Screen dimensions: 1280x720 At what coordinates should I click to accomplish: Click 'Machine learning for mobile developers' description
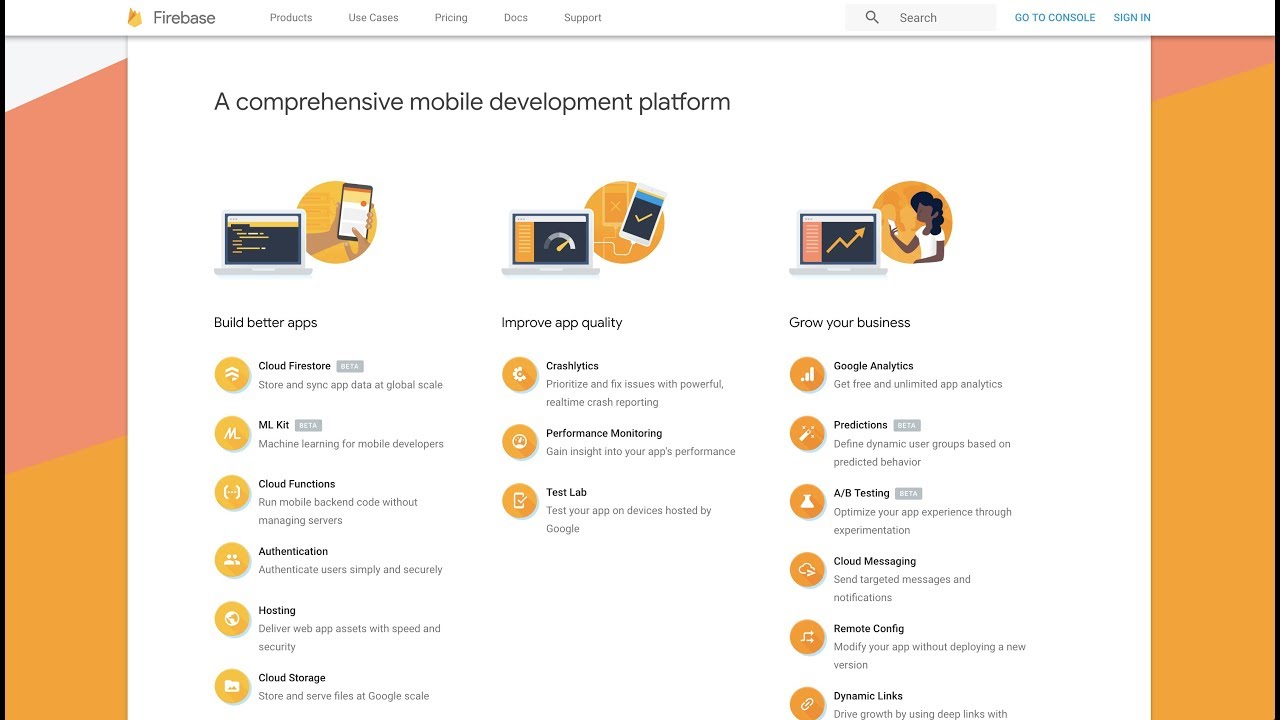(x=351, y=443)
